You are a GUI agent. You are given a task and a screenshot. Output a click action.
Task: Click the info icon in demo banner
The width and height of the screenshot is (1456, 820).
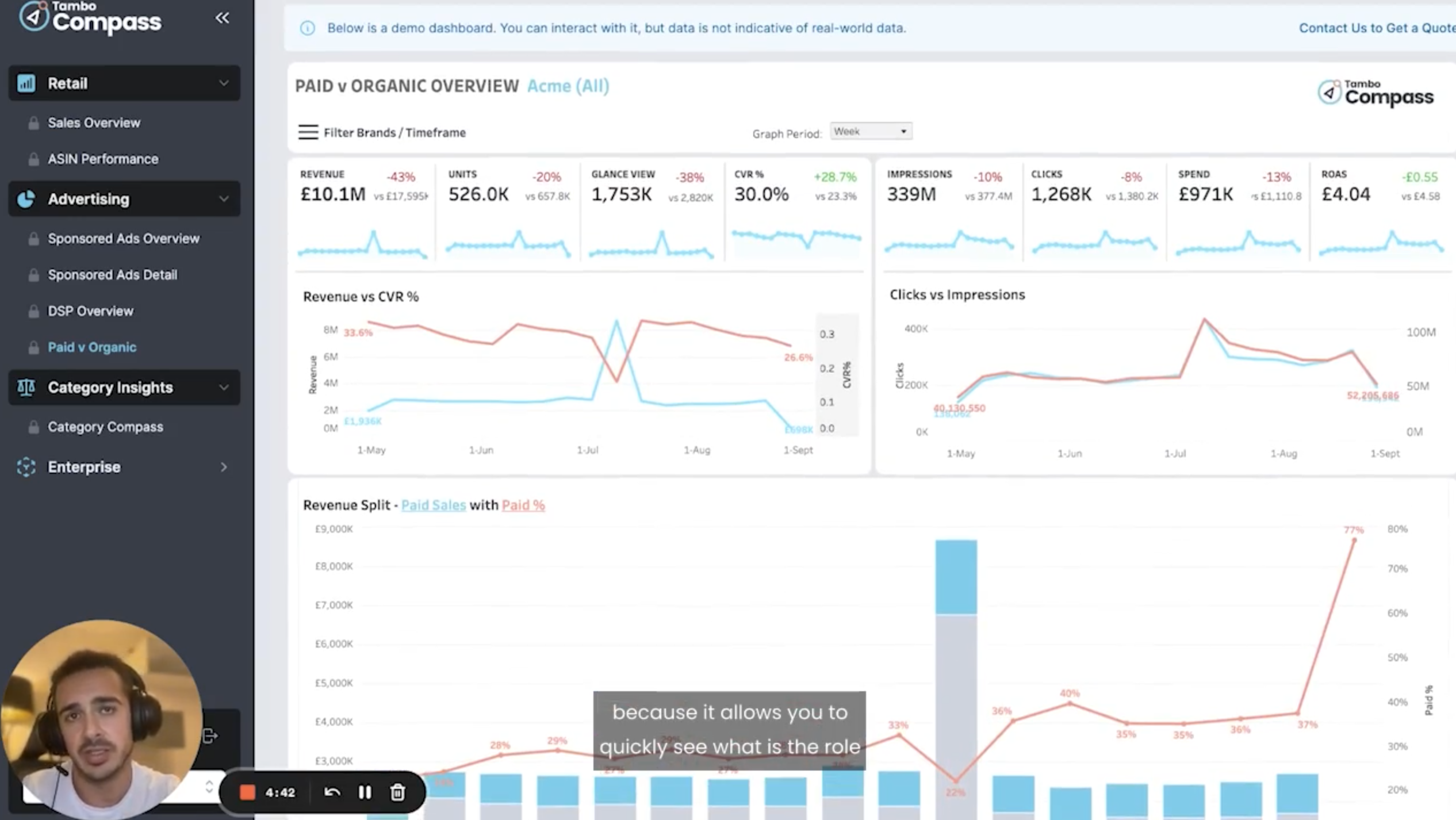308,28
